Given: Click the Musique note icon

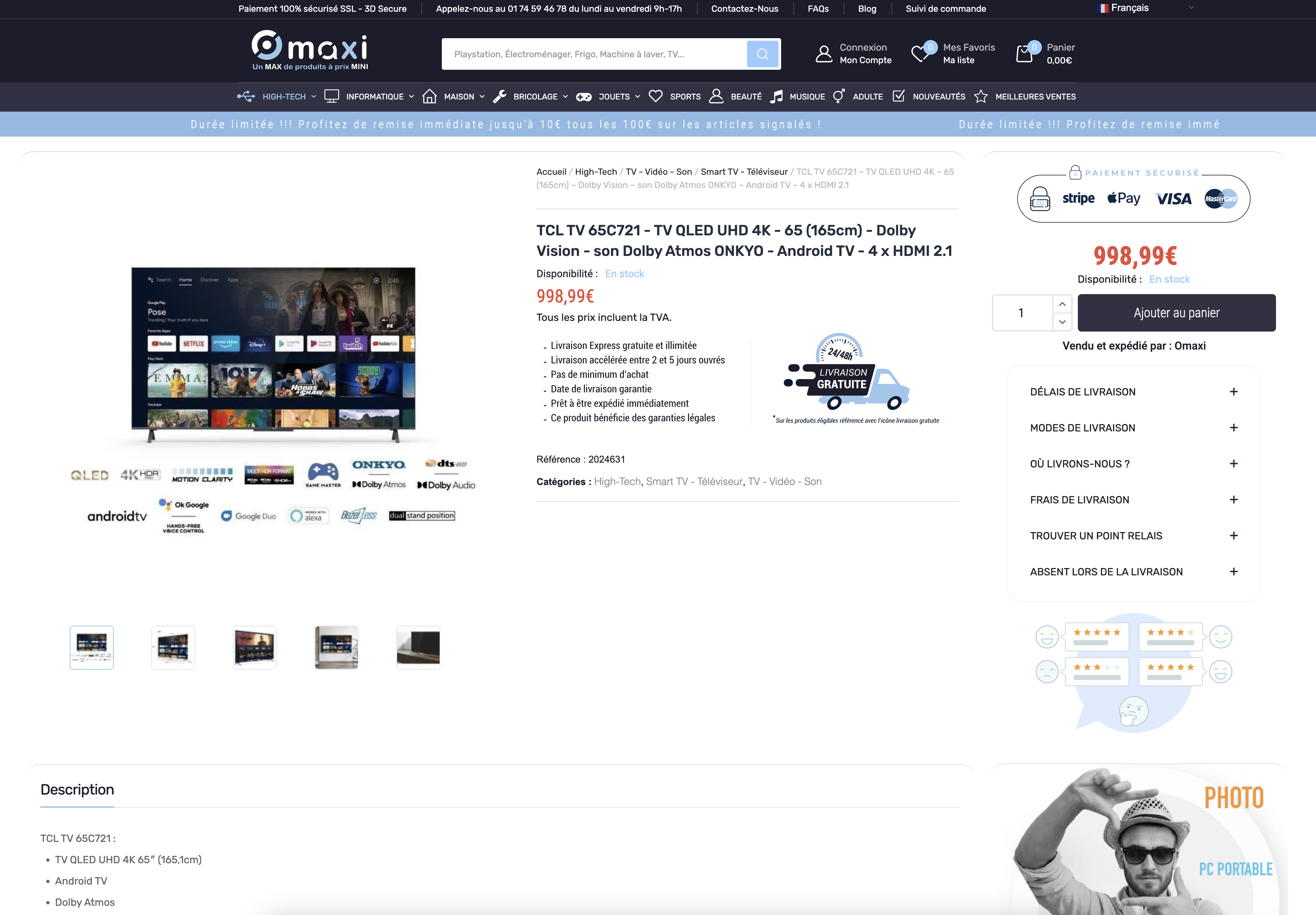Looking at the screenshot, I should [776, 96].
